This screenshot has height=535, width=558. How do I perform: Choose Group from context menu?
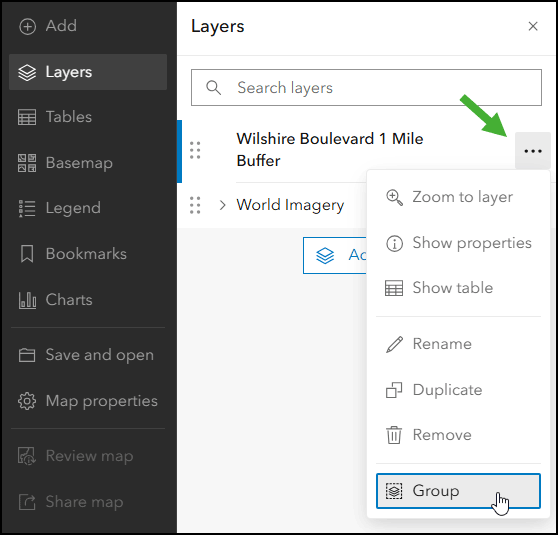(x=458, y=491)
